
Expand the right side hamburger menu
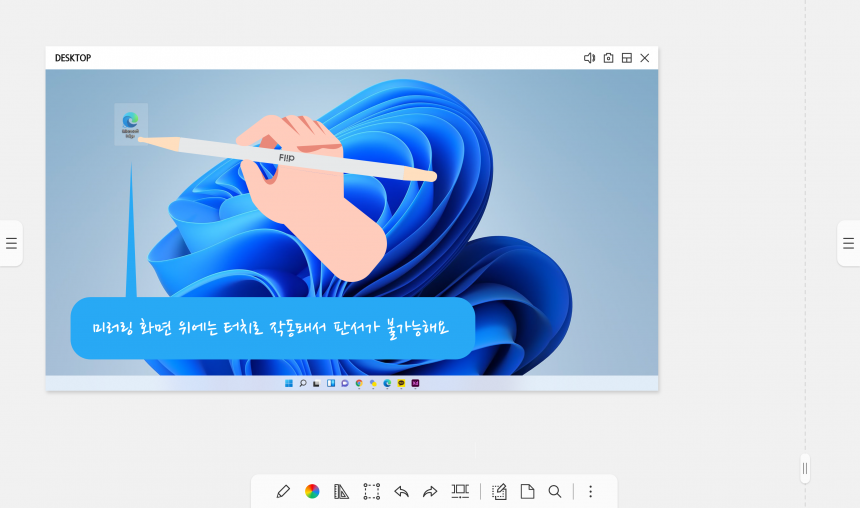(848, 243)
